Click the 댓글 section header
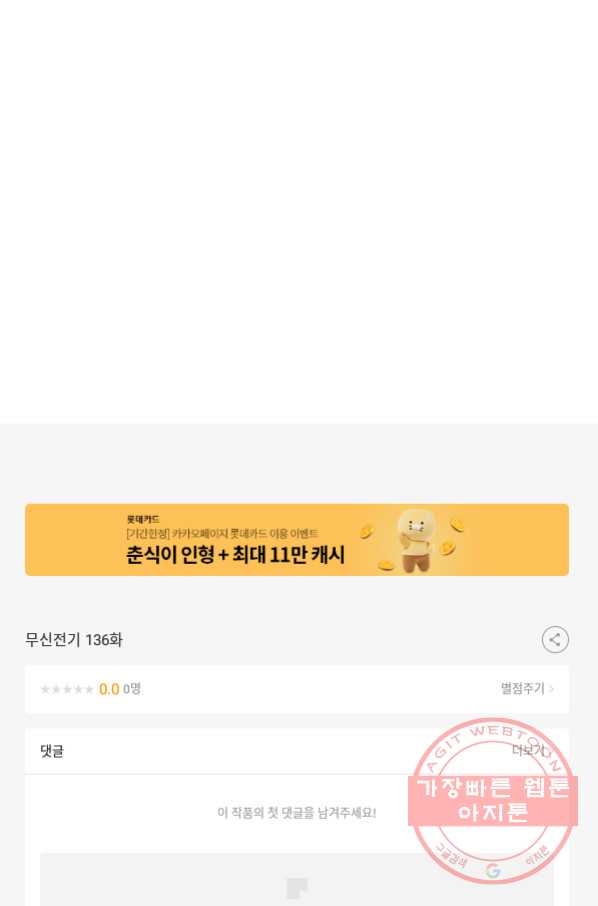This screenshot has height=906, width=598. tap(52, 751)
